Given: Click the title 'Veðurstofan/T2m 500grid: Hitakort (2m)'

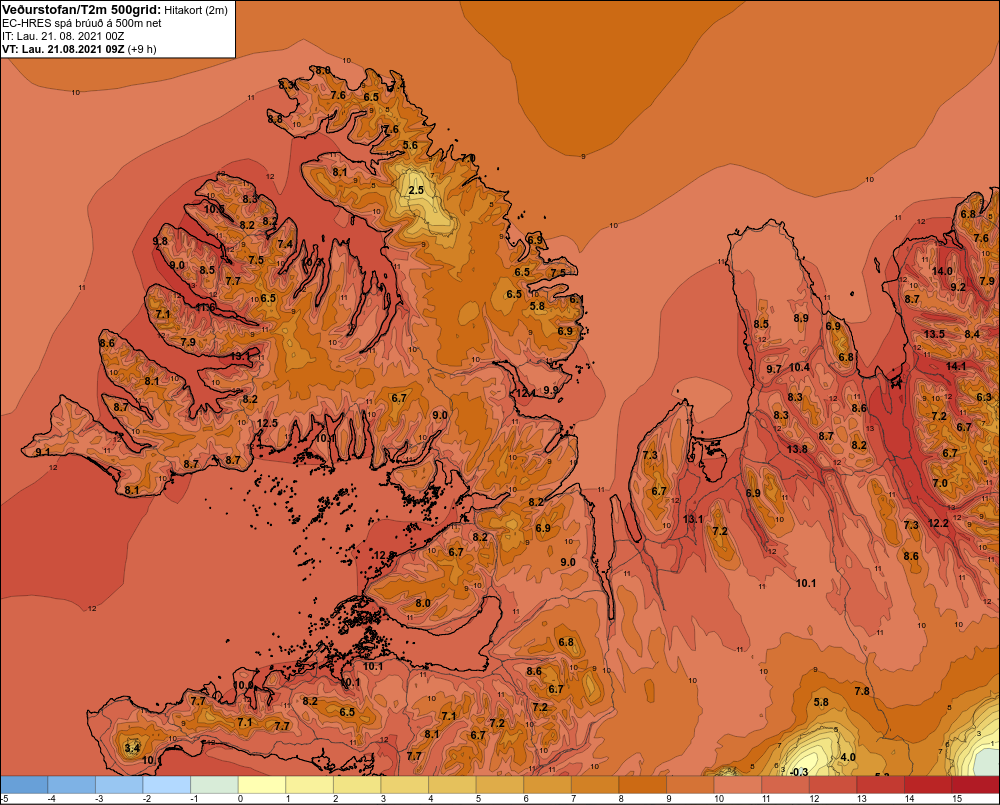Looking at the screenshot, I should click(115, 10).
